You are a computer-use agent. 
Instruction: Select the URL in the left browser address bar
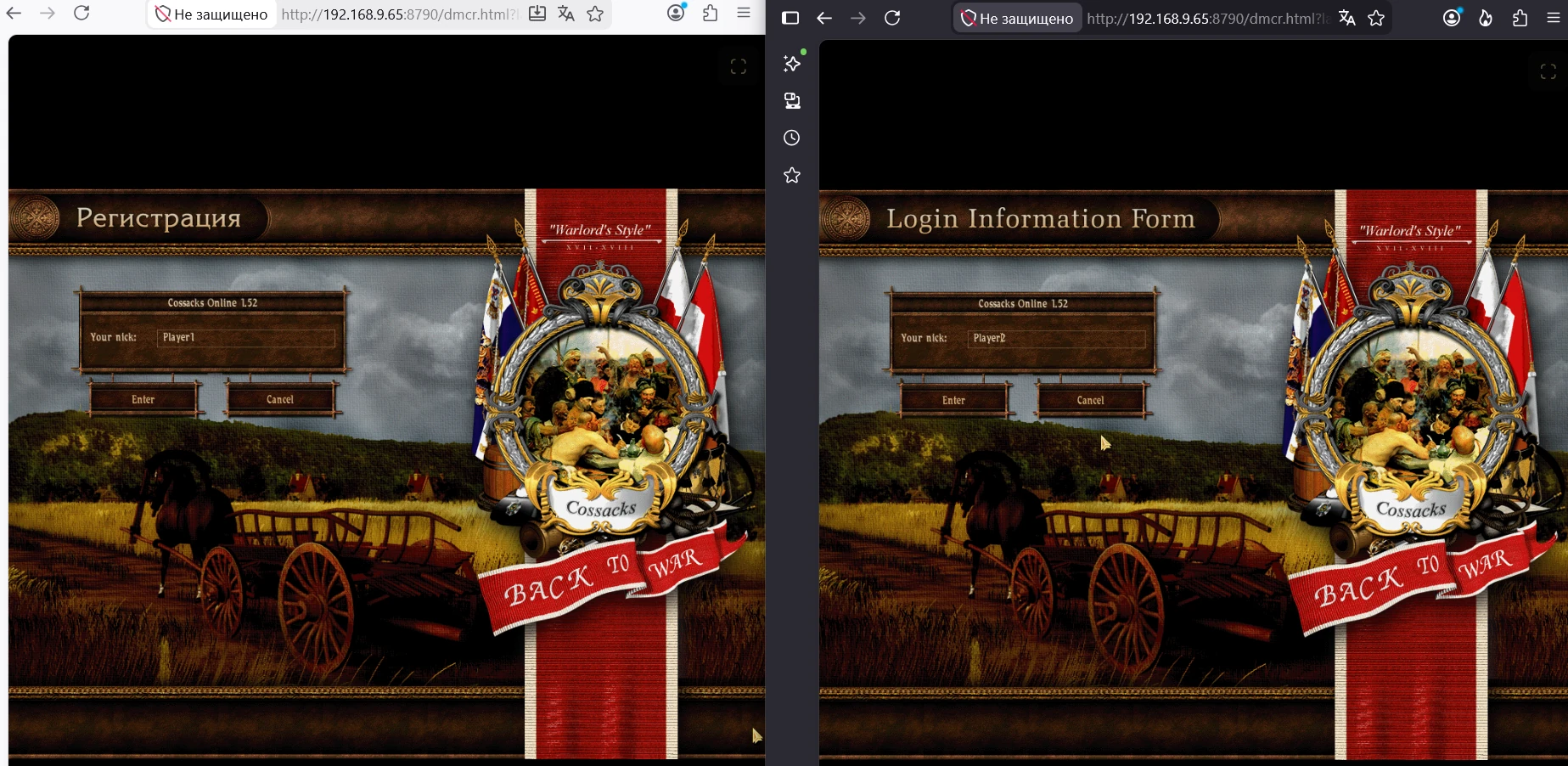[x=399, y=14]
